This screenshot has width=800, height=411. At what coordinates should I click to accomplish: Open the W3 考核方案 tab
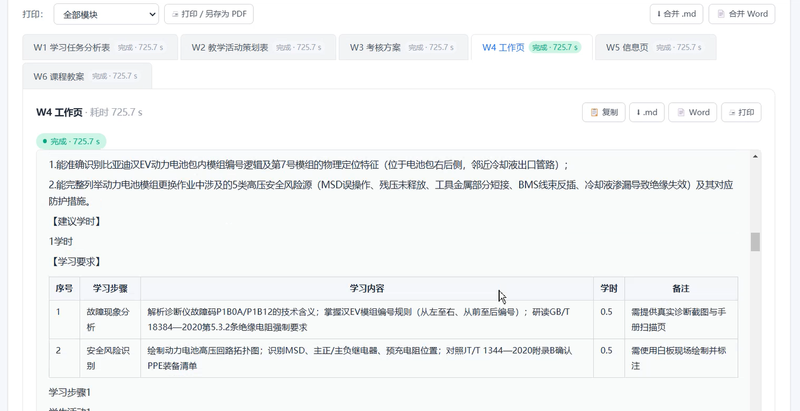pyautogui.click(x=403, y=47)
